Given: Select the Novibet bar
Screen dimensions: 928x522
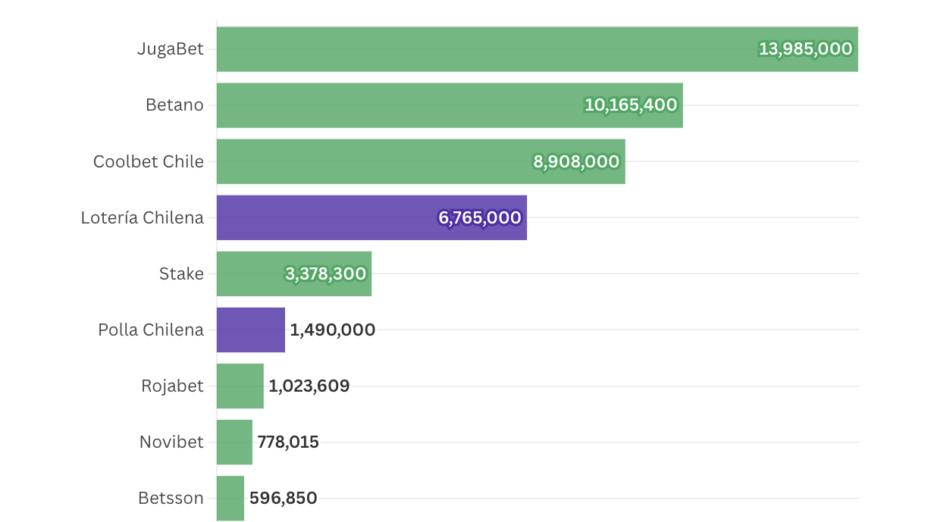Looking at the screenshot, I should (234, 442).
